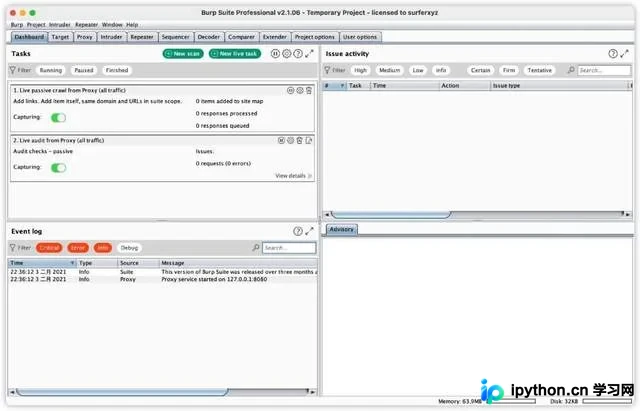
Task: Click the Issue activity filter funnel icon
Action: pyautogui.click(x=327, y=70)
